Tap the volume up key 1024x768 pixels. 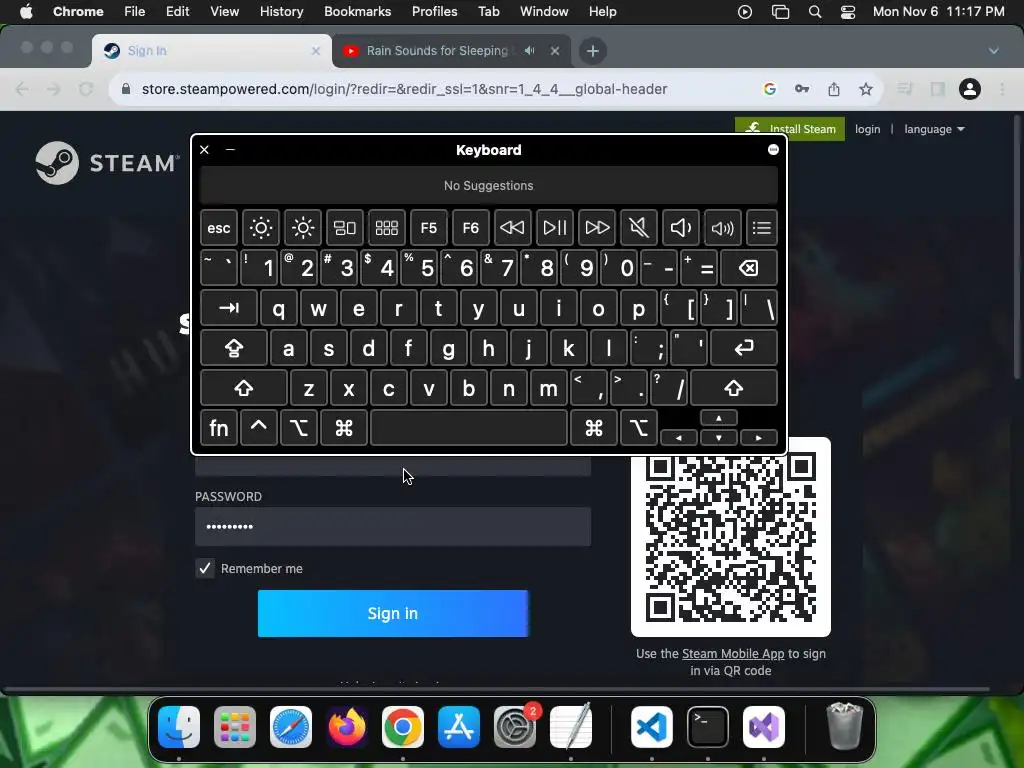723,228
